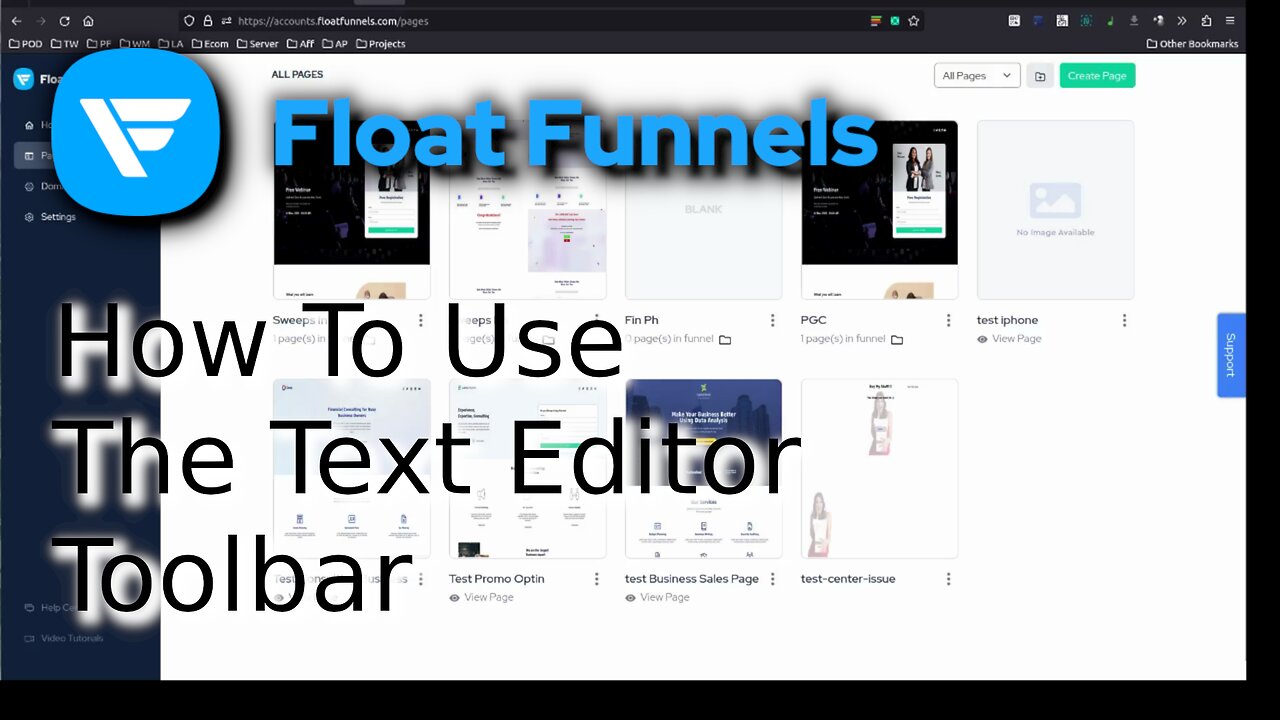Open Settings in the left sidebar
Viewport: 1280px width, 720px height.
[50, 217]
